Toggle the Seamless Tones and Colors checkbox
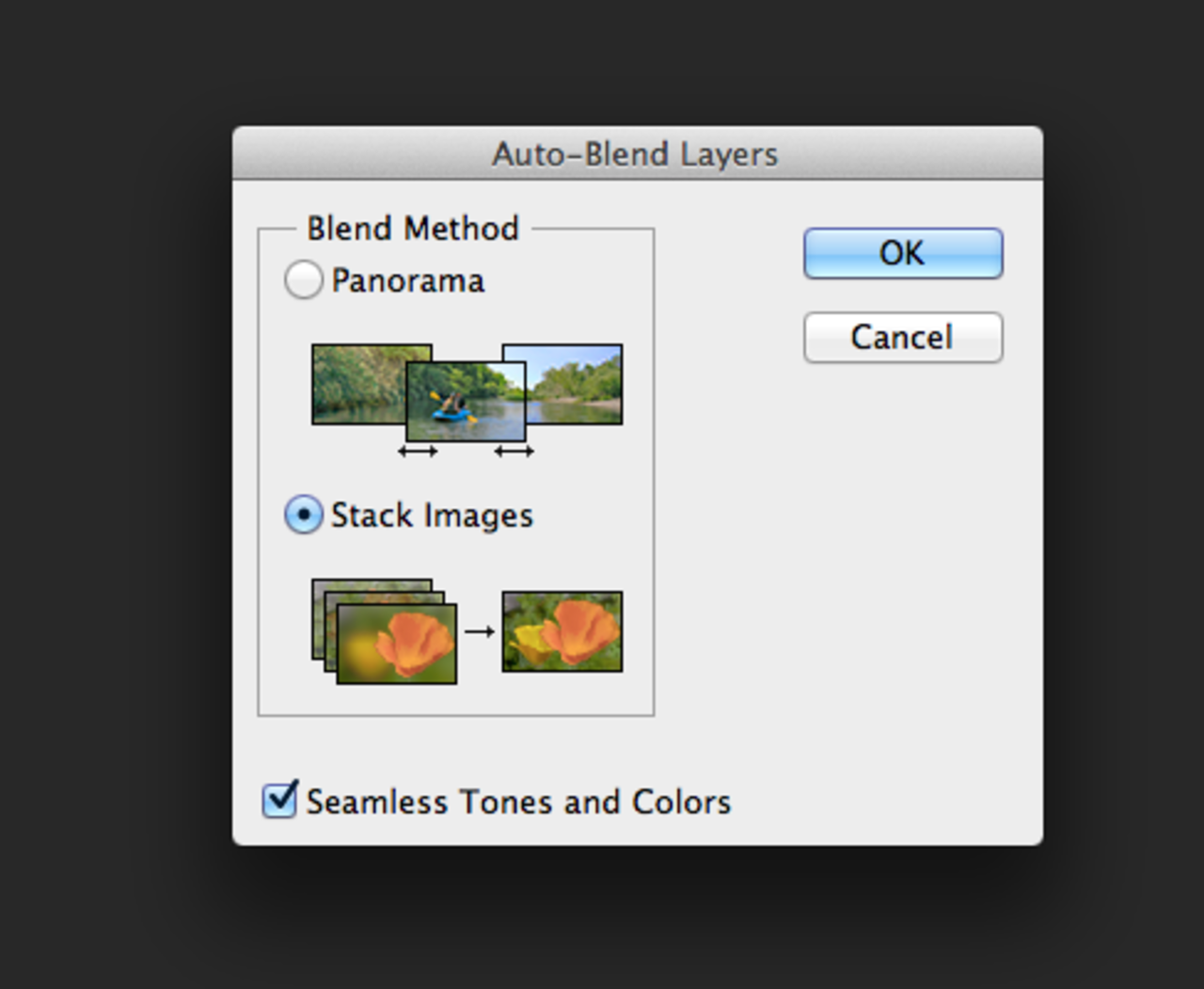The width and height of the screenshot is (1204, 989). click(x=279, y=801)
